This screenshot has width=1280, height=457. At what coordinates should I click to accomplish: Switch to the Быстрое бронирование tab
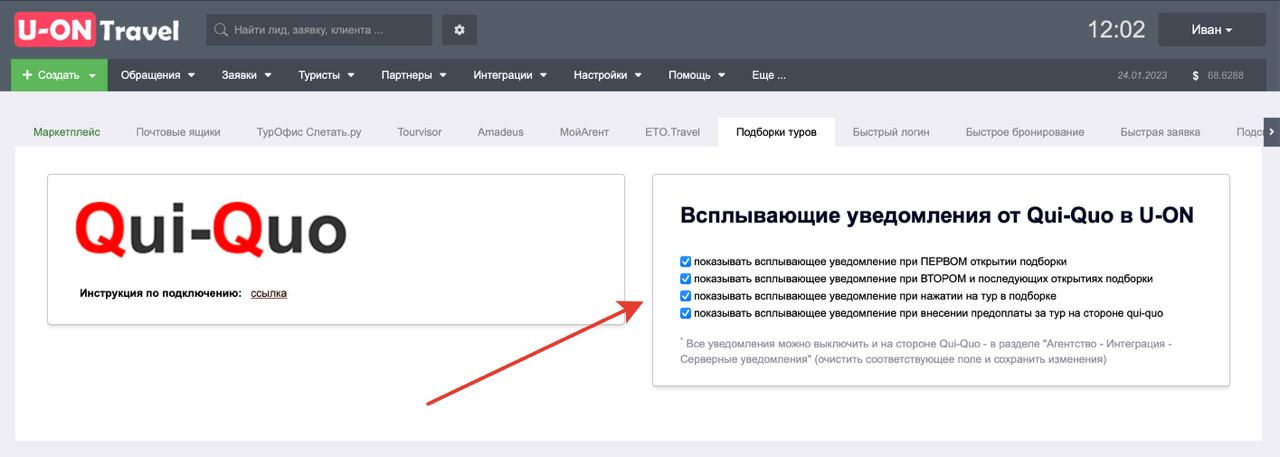tap(1025, 132)
